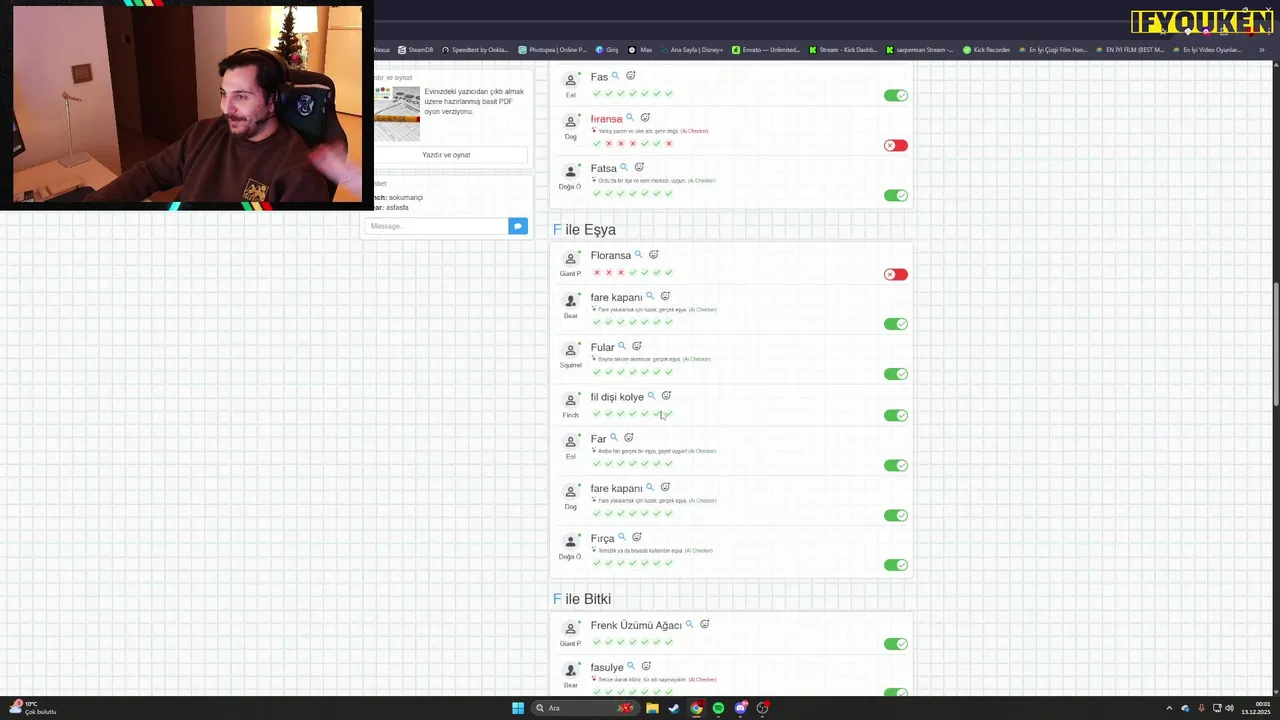Open the Windows Start menu
The height and width of the screenshot is (720, 1280).
[518, 708]
